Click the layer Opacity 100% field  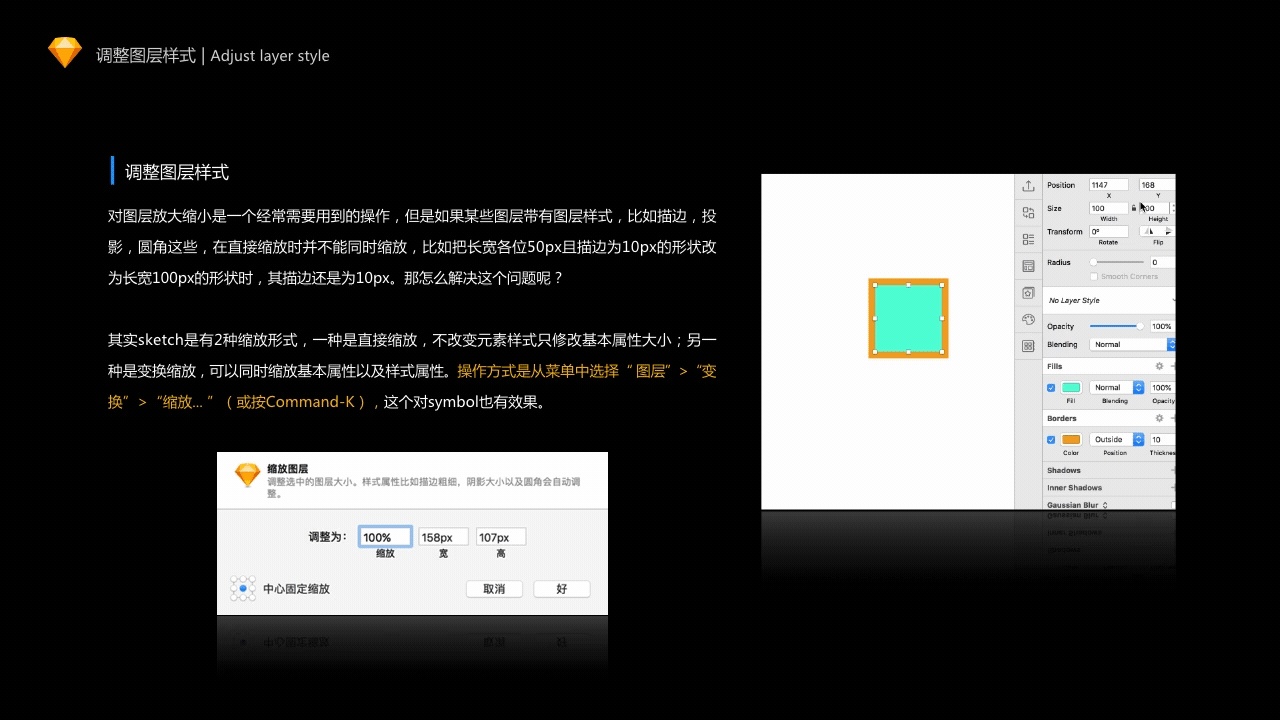[1162, 326]
